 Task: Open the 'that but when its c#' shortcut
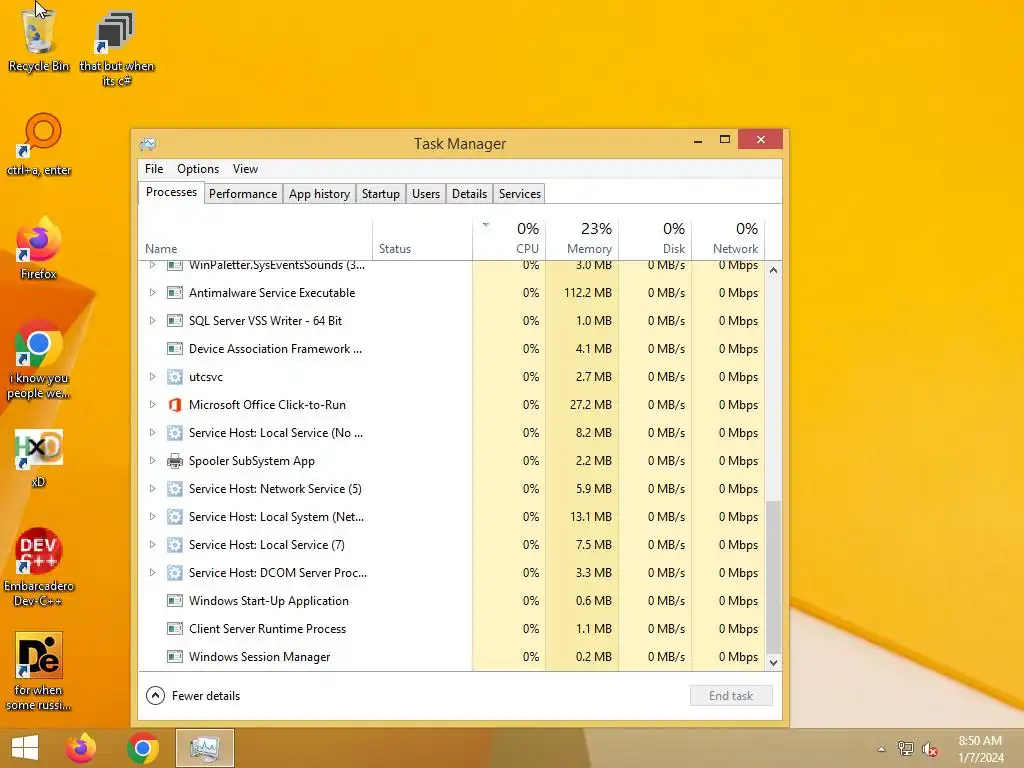point(116,49)
